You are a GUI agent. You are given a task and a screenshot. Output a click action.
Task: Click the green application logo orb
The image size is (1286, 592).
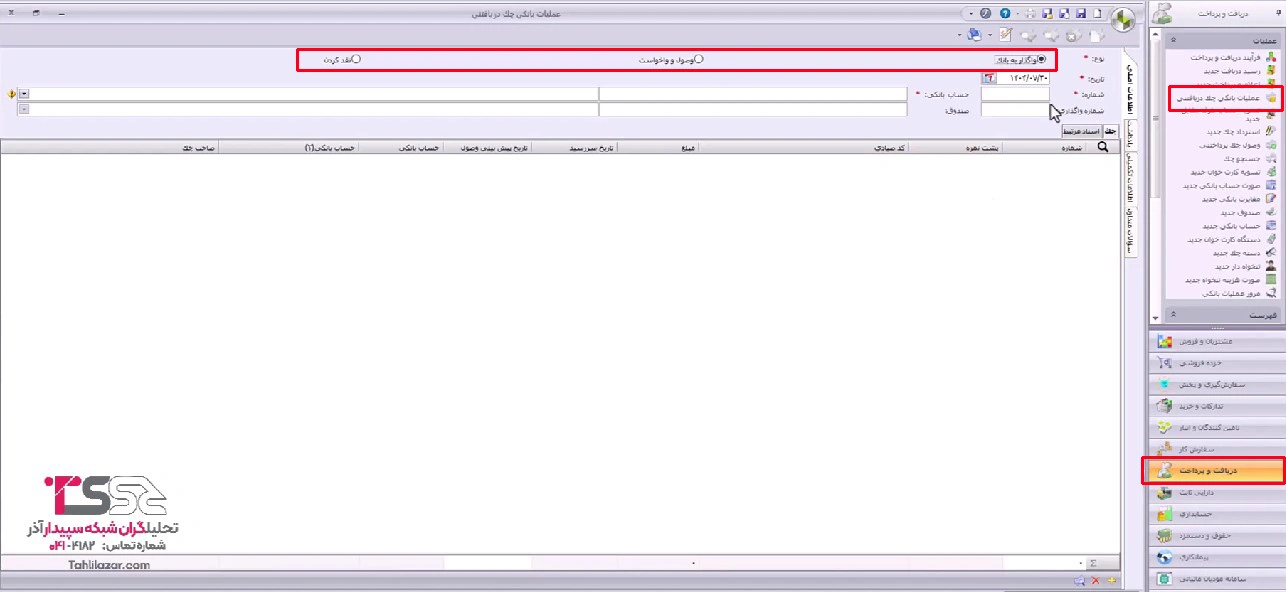click(x=1122, y=19)
